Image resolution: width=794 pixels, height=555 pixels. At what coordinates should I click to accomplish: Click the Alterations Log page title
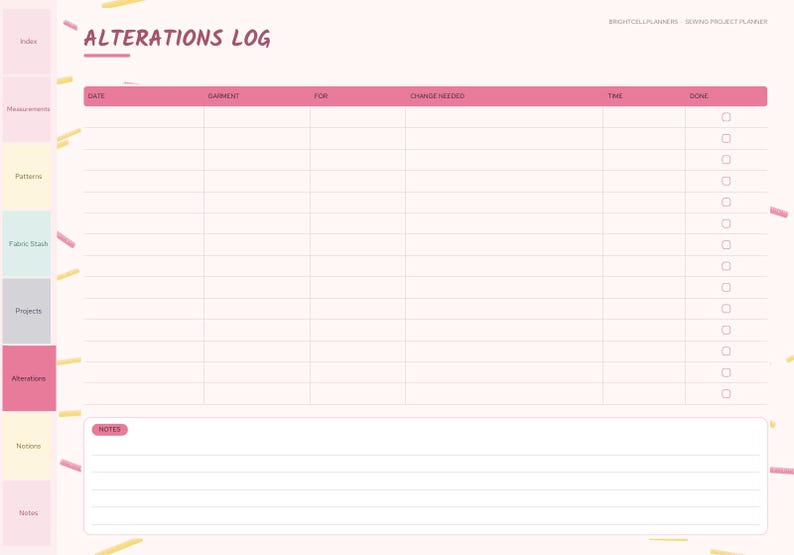(177, 38)
